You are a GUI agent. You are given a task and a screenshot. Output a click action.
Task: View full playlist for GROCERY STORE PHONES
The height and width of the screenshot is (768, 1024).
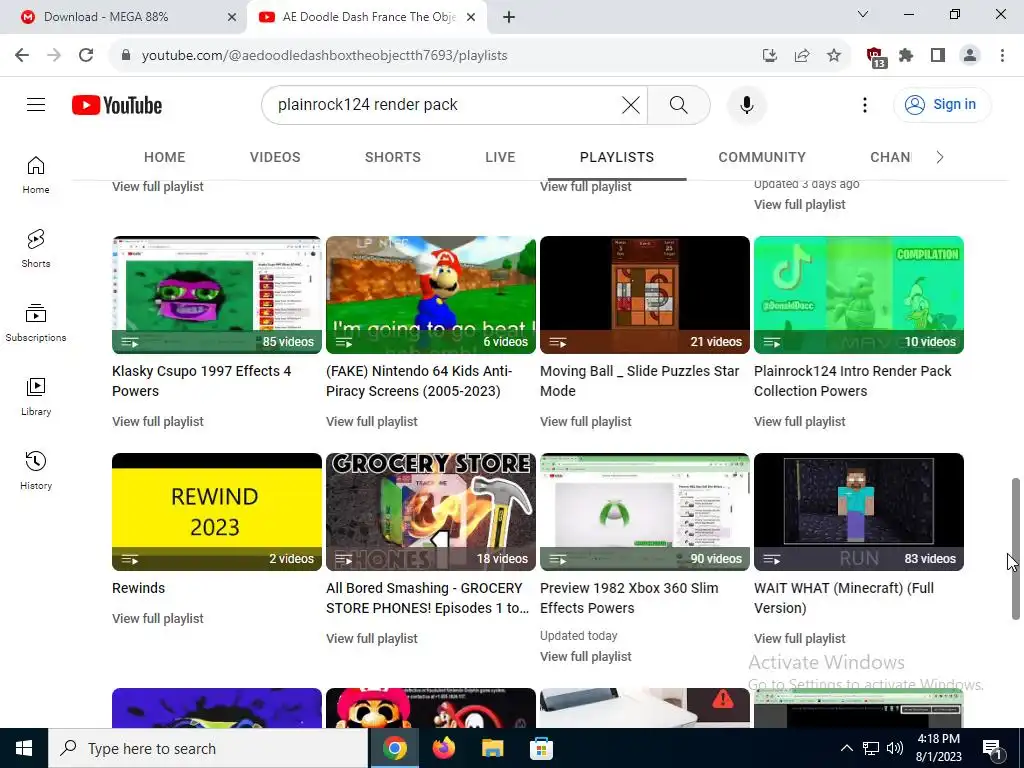pos(372,638)
